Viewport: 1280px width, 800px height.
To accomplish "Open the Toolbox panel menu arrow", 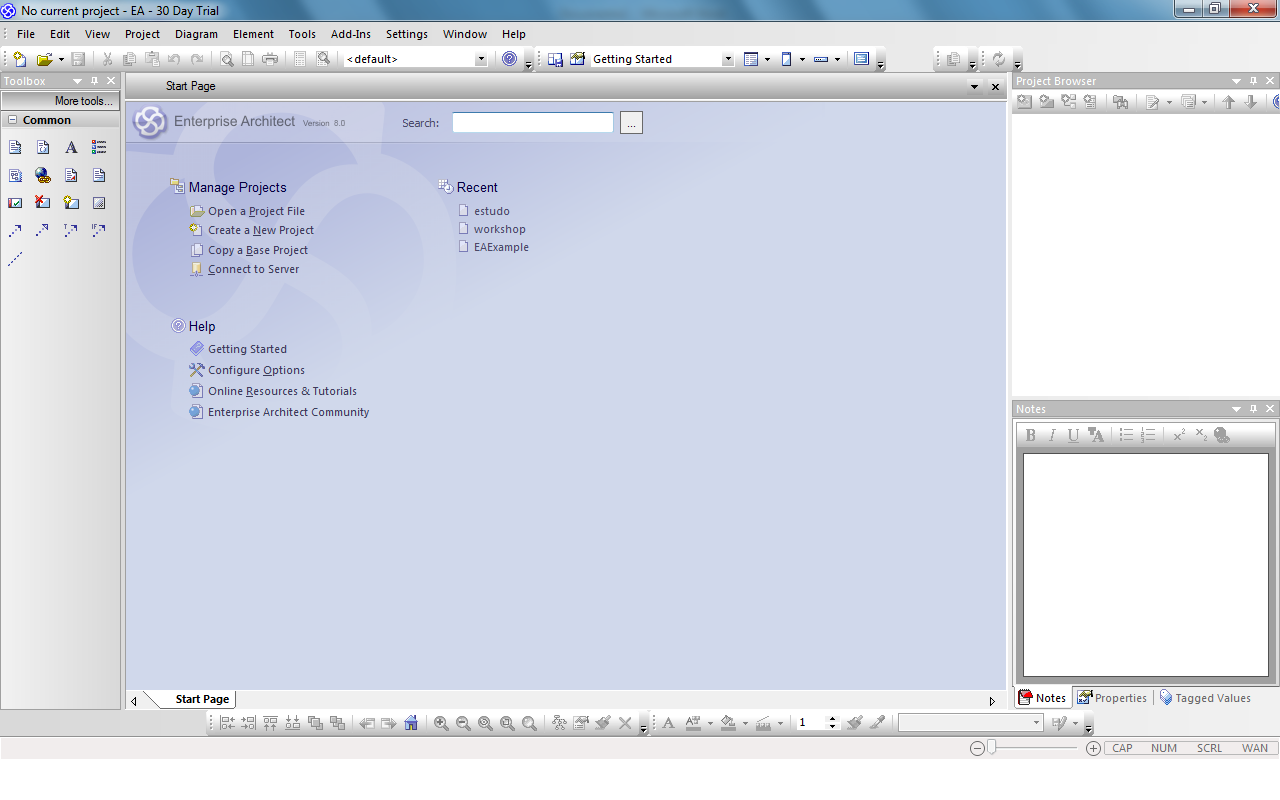I will tap(77, 81).
